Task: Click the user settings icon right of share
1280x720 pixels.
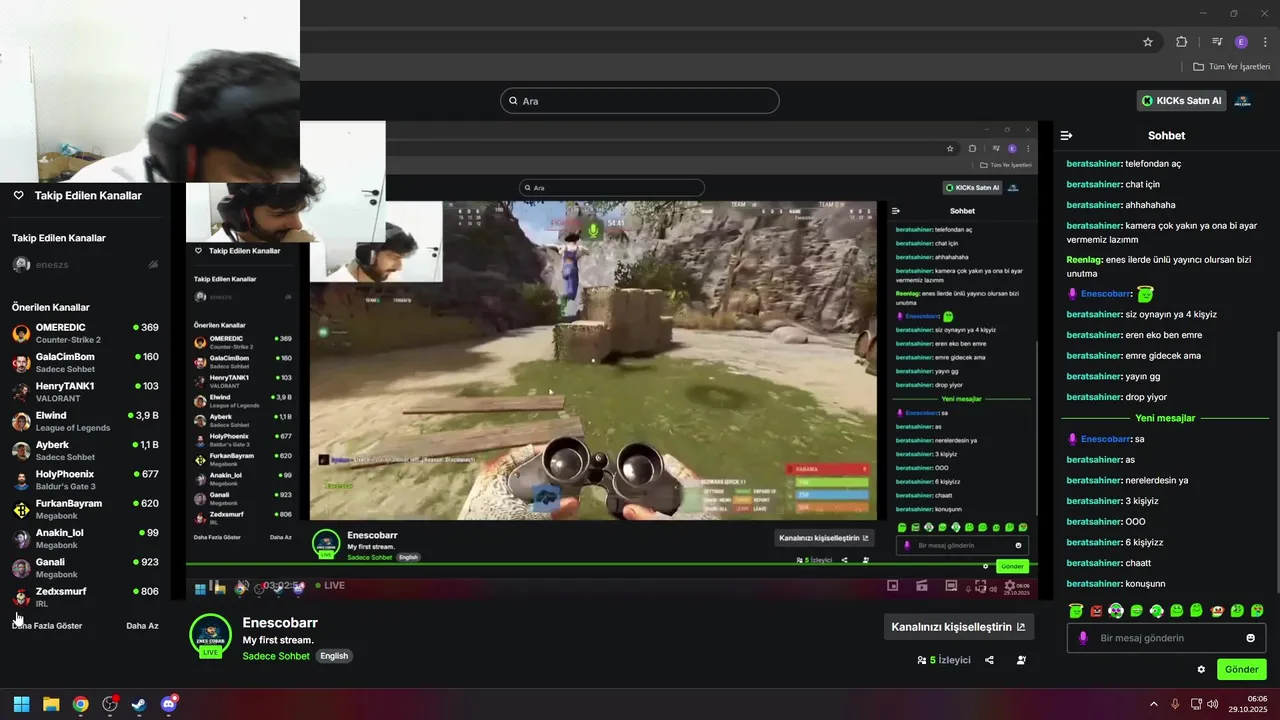Action: [x=1021, y=660]
